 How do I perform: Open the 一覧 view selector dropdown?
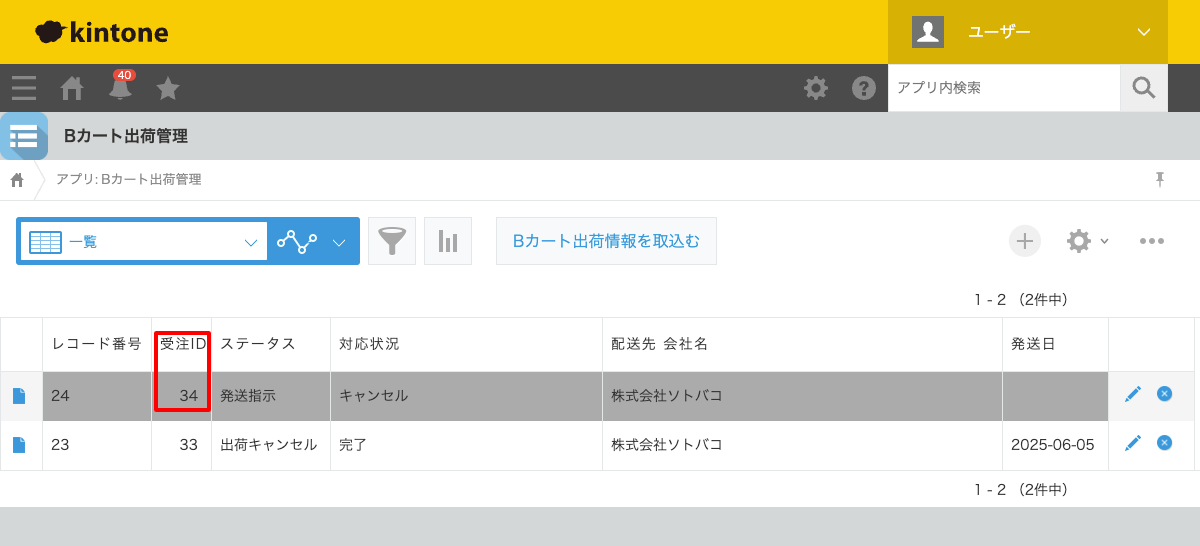pyautogui.click(x=143, y=241)
